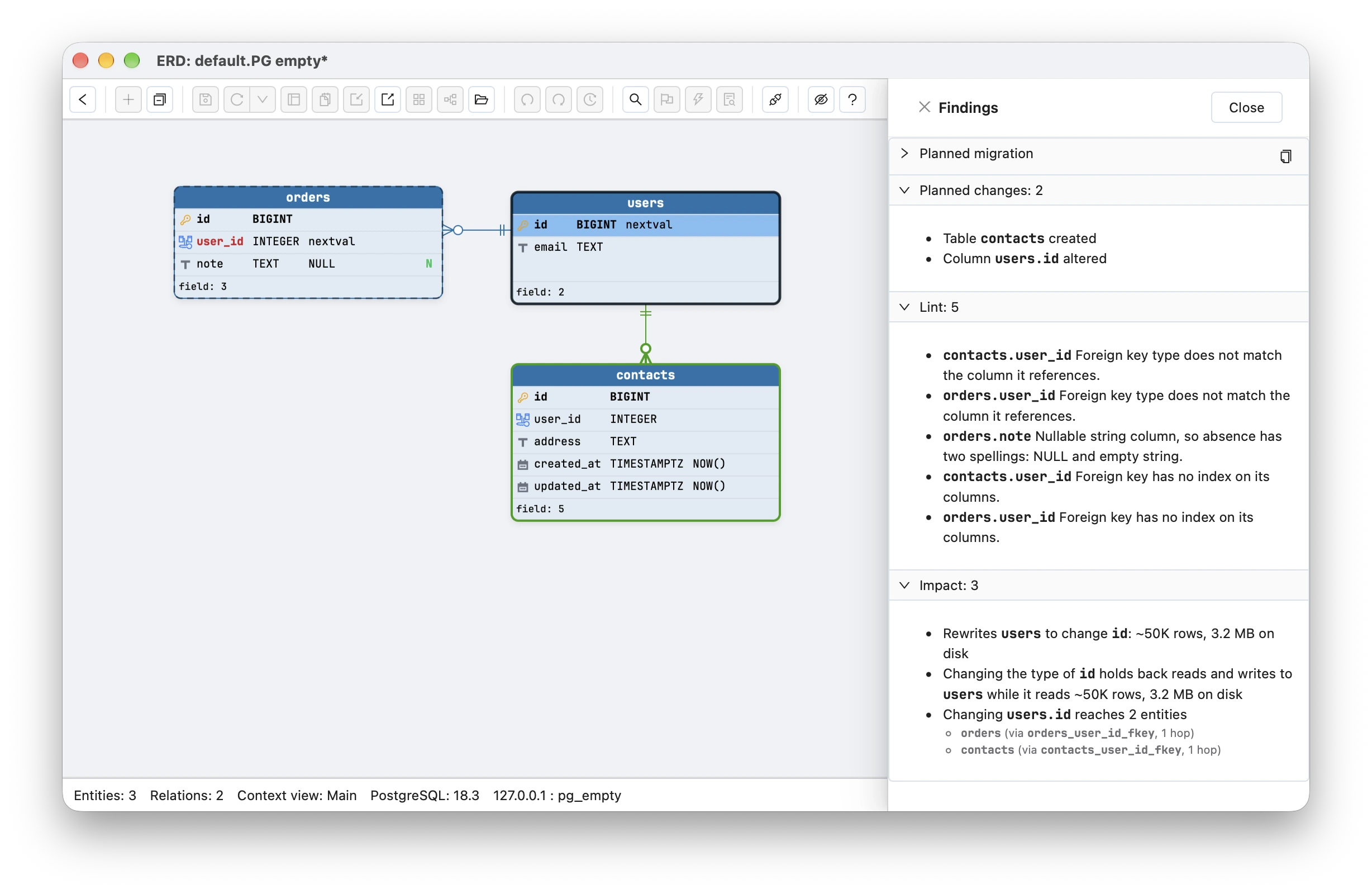This screenshot has height=894, width=1372.
Task: Click the hierarchy tree layout icon
Action: [450, 100]
